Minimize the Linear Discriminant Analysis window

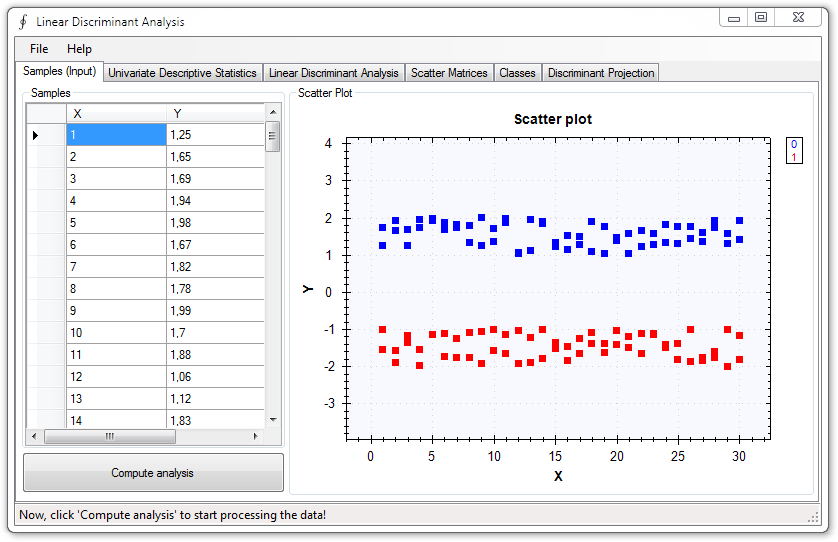734,18
